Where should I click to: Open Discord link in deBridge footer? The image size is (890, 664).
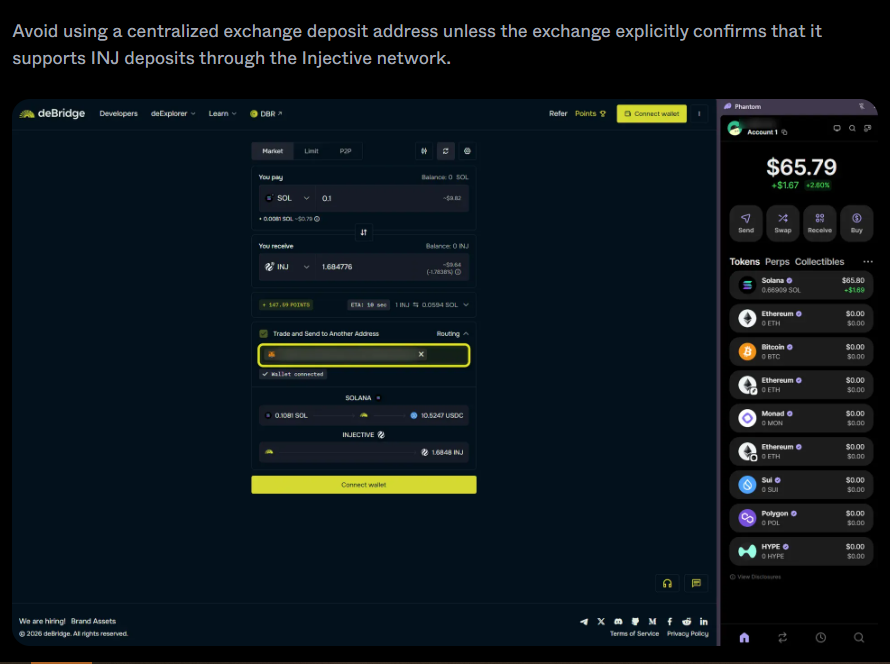[x=618, y=621]
